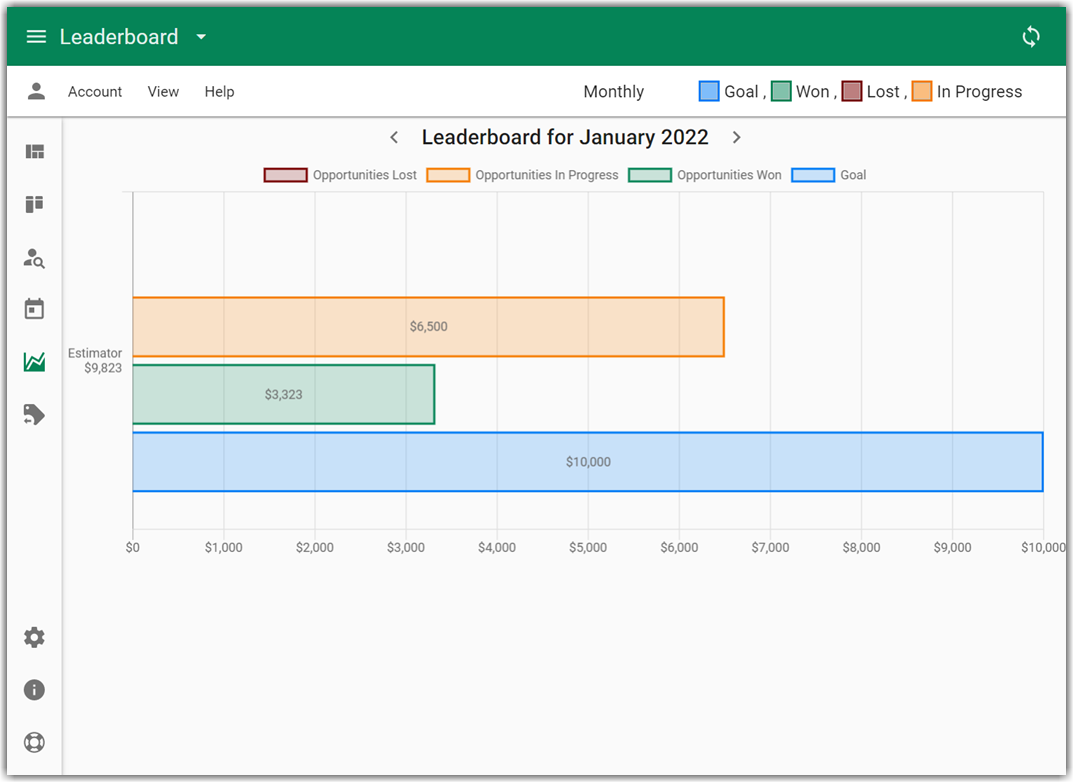Toggle Opportunities In Progress legend series
1074x783 pixels.
click(522, 175)
